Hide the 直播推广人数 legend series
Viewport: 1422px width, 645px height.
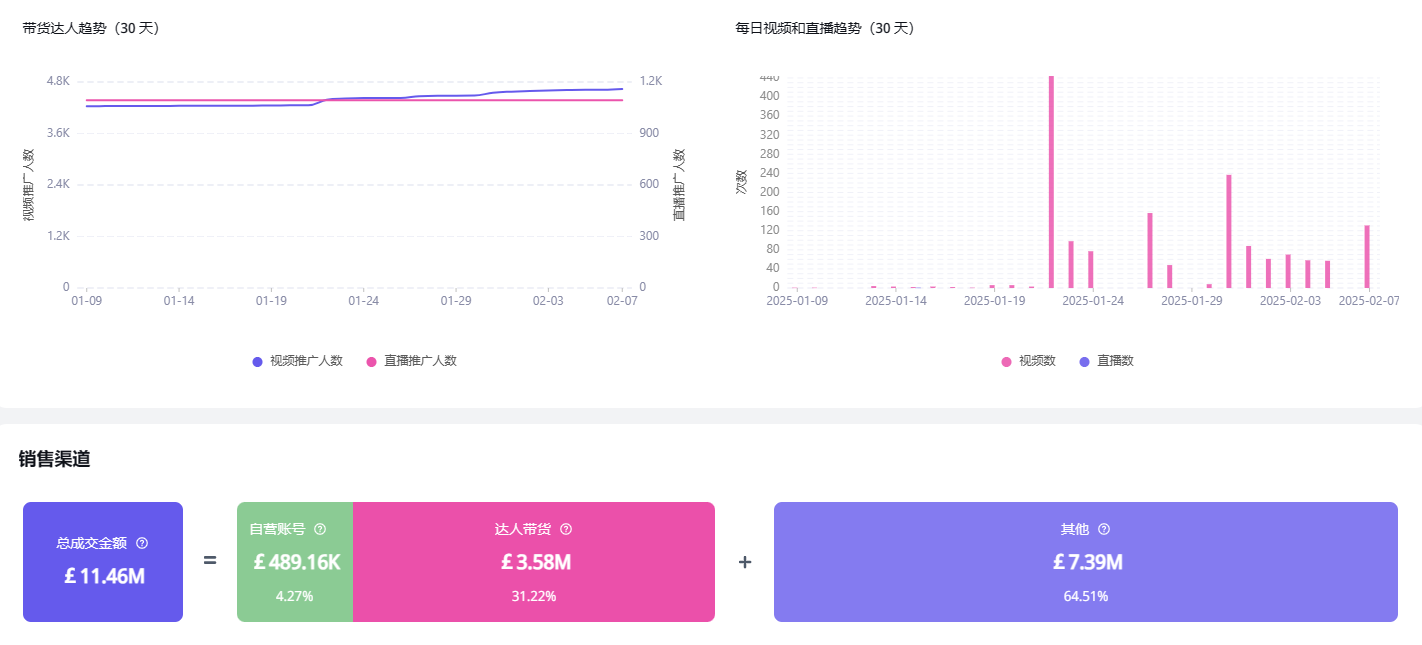tap(412, 361)
